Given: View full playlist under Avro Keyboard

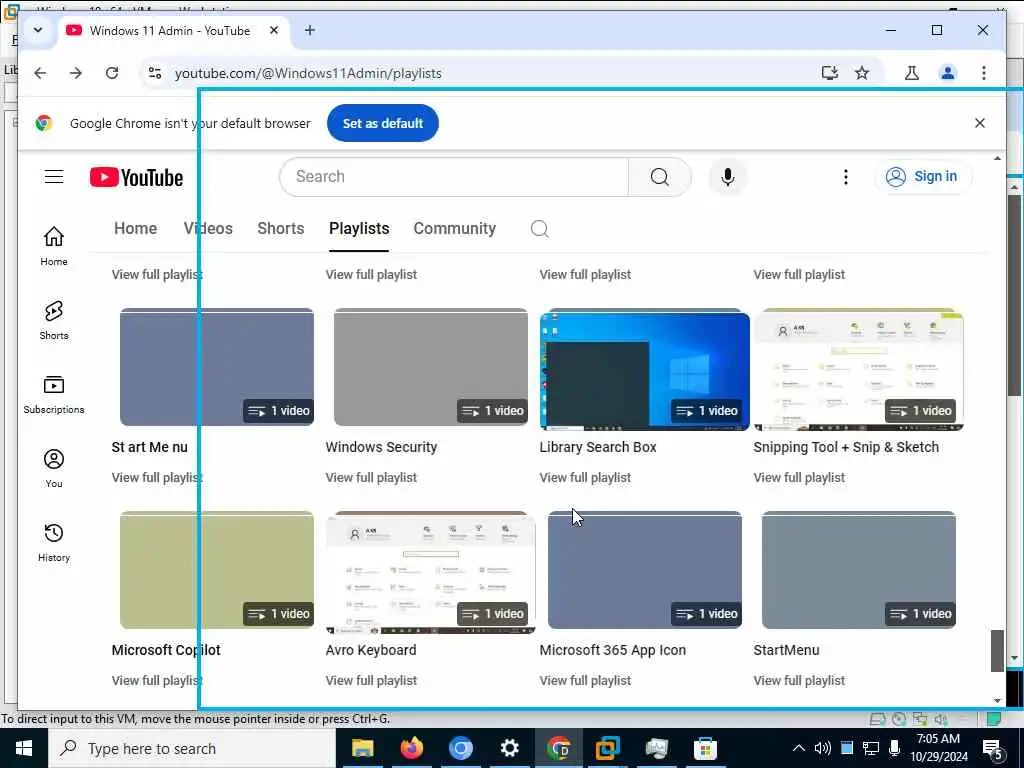Looking at the screenshot, I should (371, 680).
